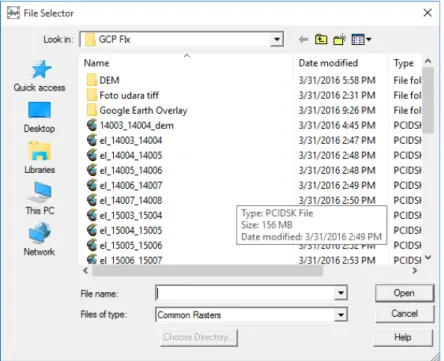Click the el_14007_14008 file icon
Image resolution: width=444 pixels, height=361 pixels.
pyautogui.click(x=92, y=200)
